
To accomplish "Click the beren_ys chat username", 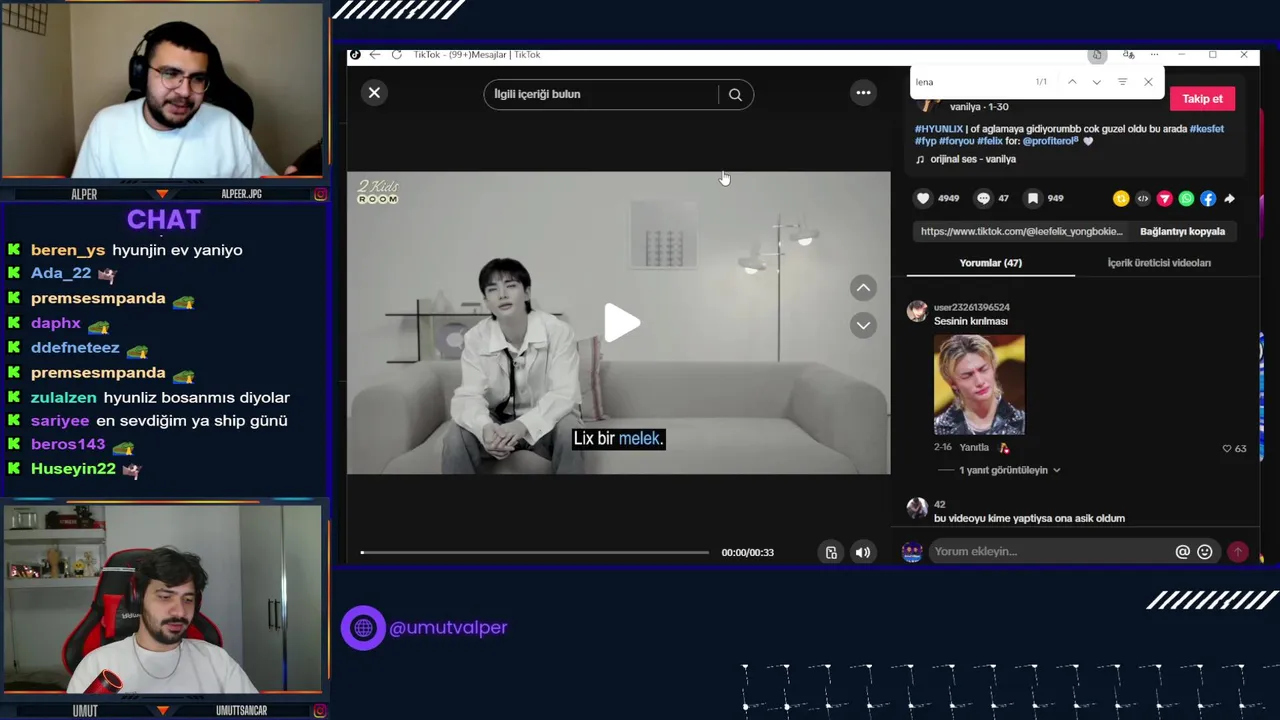I will click(68, 250).
